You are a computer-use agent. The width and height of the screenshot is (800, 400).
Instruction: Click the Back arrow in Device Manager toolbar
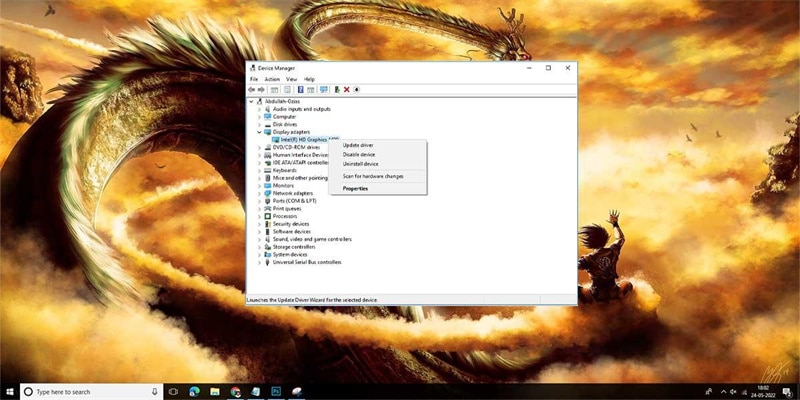click(x=252, y=89)
